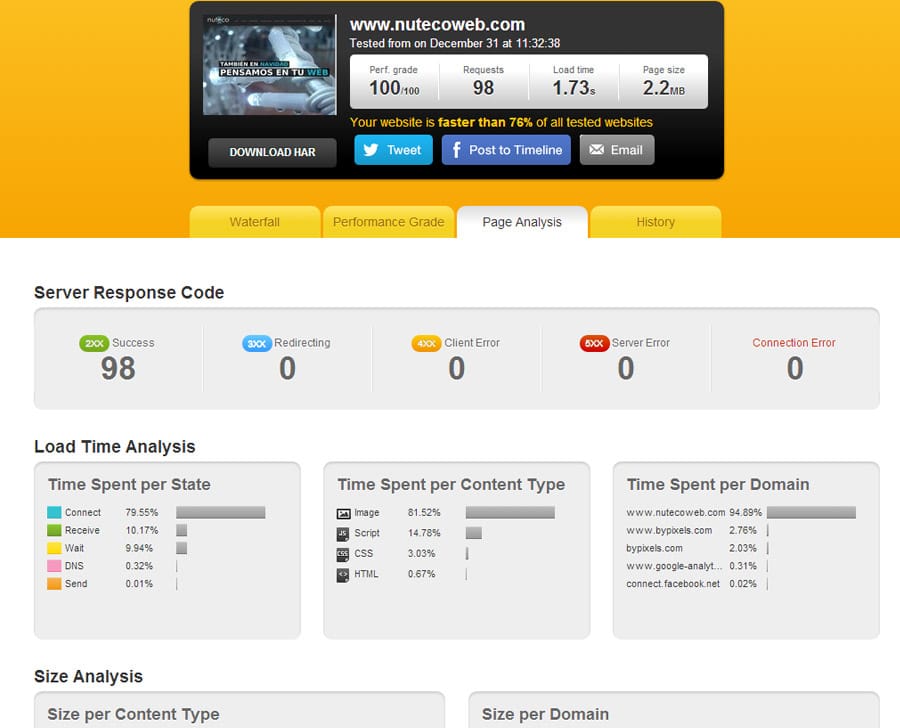Click the Size Analysis heading
The image size is (900, 728).
point(88,676)
